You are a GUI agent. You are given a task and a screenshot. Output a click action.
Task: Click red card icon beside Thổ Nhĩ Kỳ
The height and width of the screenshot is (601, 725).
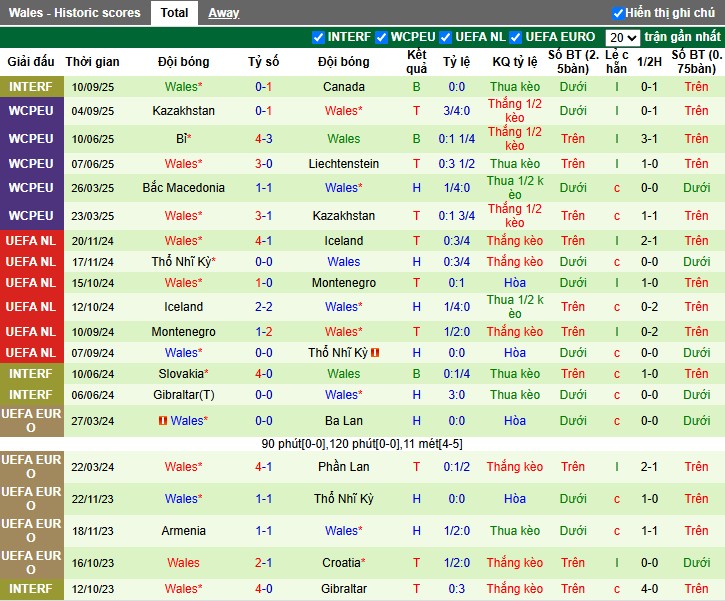pos(375,353)
